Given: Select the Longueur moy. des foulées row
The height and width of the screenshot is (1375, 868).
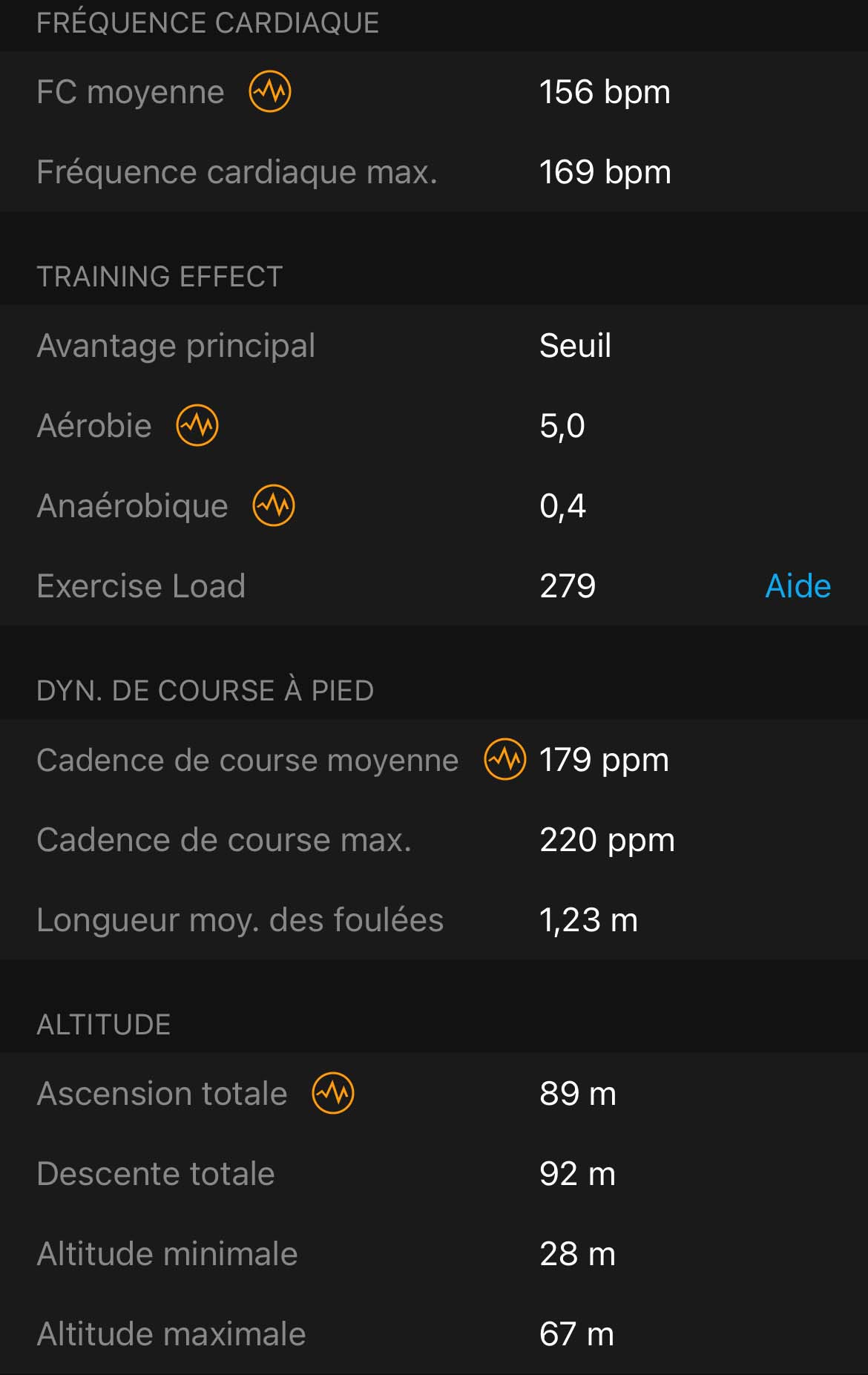Looking at the screenshot, I should click(434, 920).
